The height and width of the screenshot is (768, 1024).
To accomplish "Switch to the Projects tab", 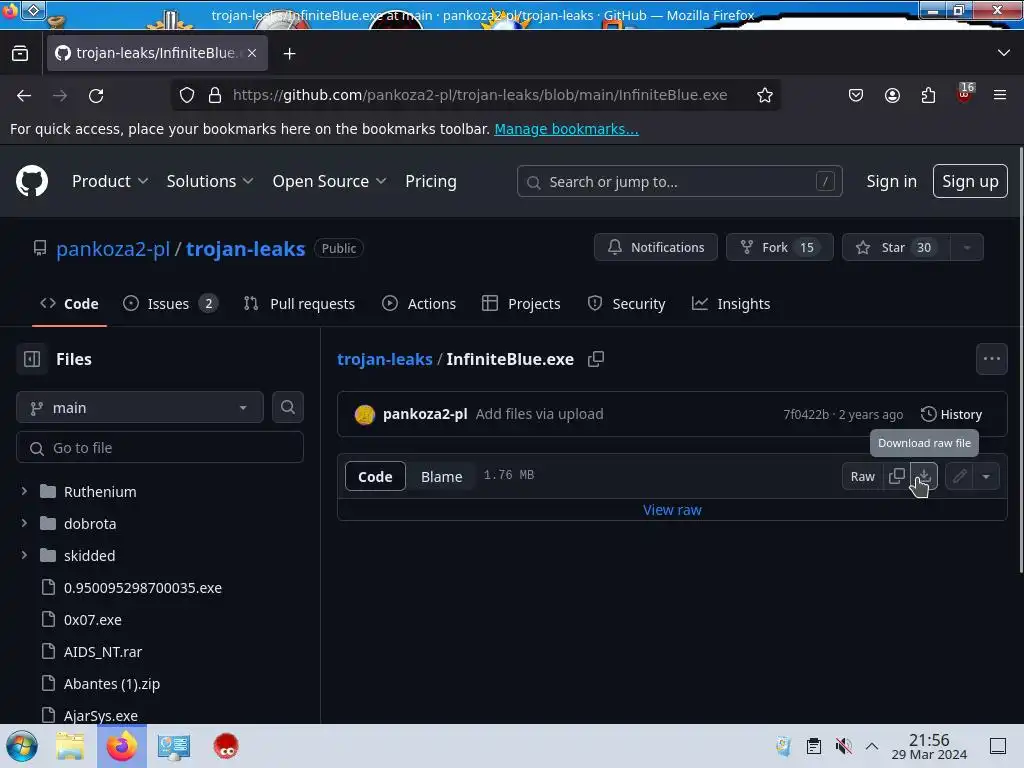I will point(521,304).
